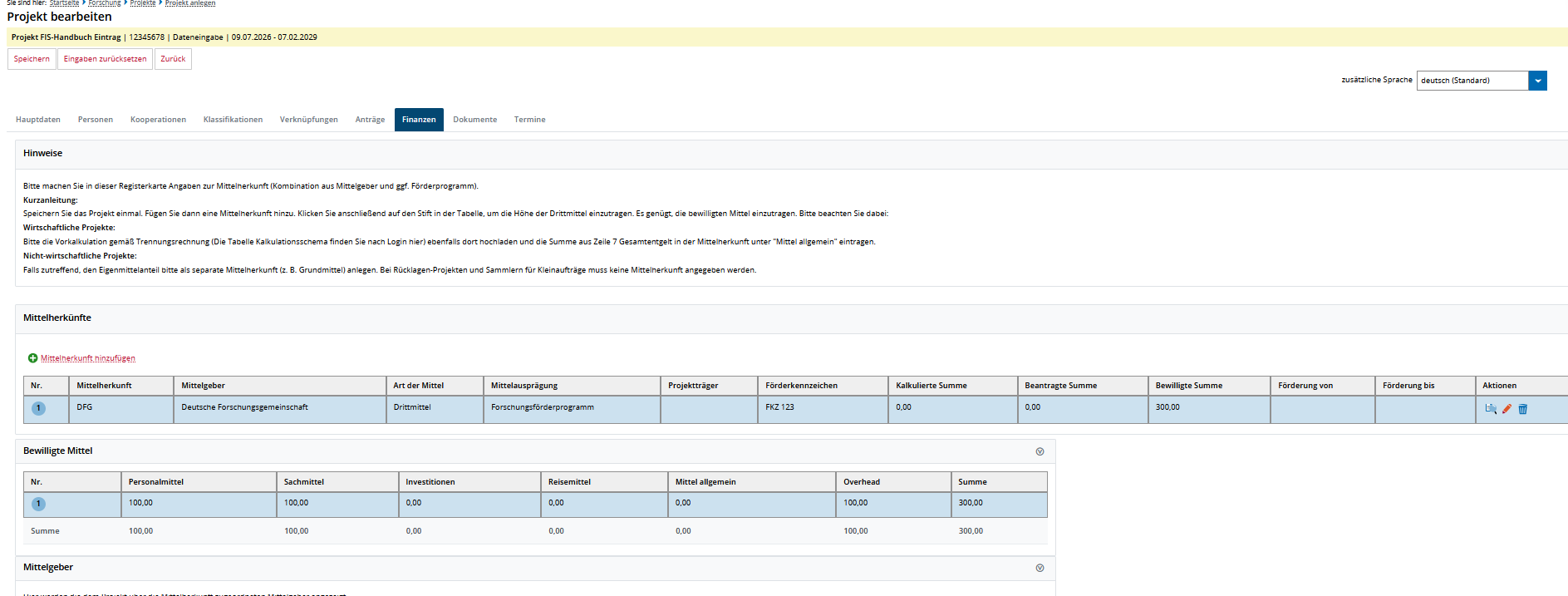
Task: Open the Mittelherkunft hinzufügen link
Action: click(x=87, y=358)
